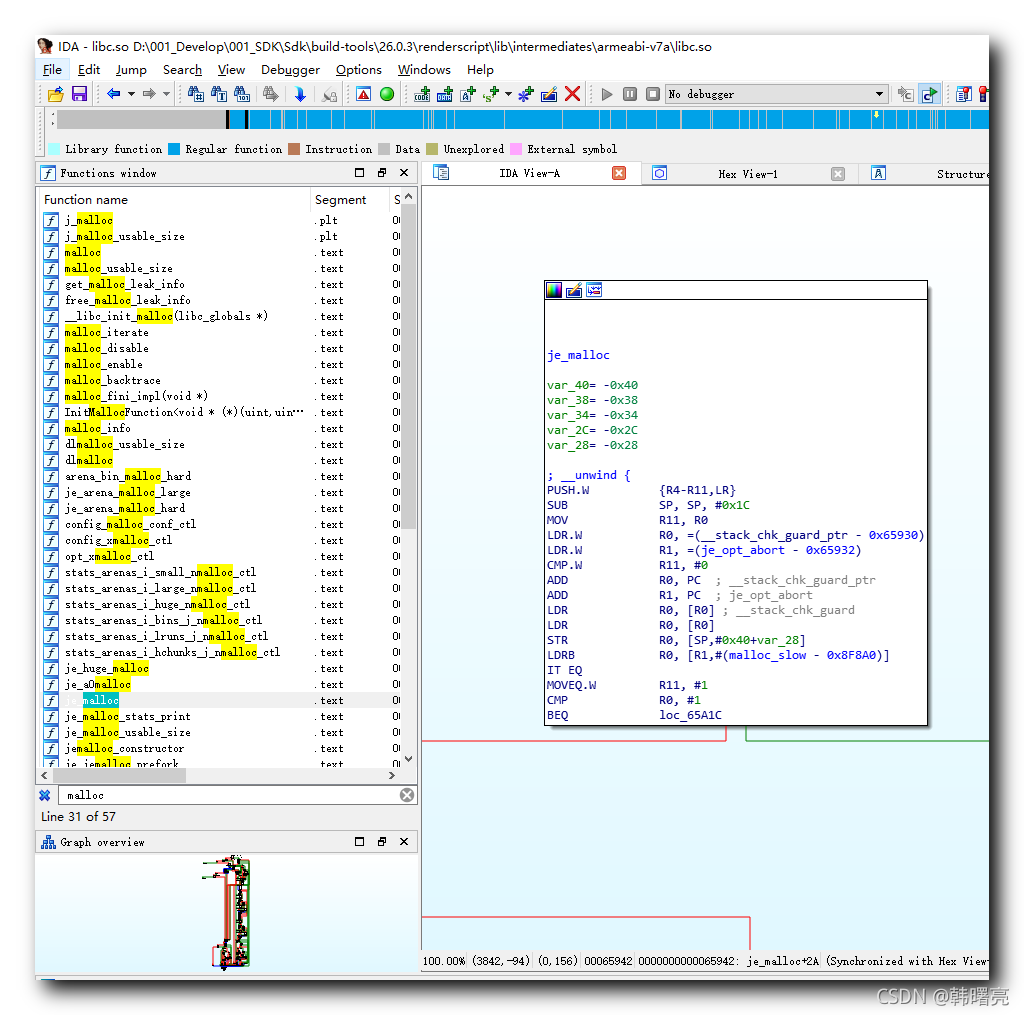Click the stop process button
This screenshot has height=1015, width=1024.
tap(652, 94)
